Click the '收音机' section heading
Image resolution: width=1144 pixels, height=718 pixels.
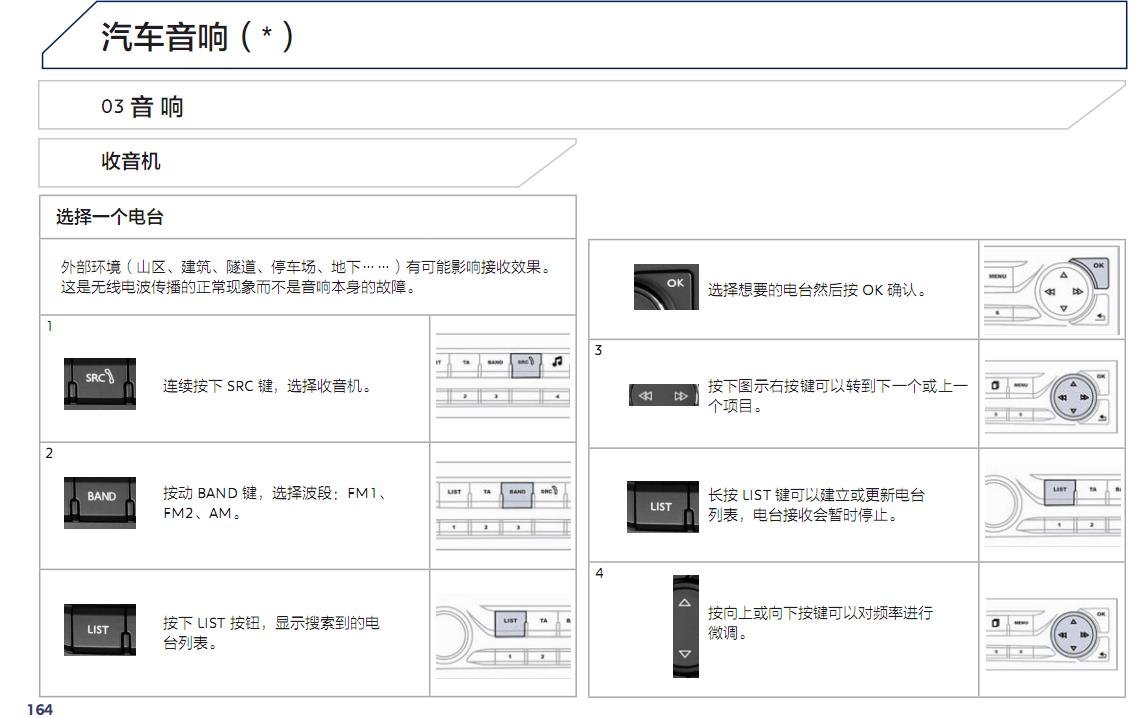click(131, 162)
